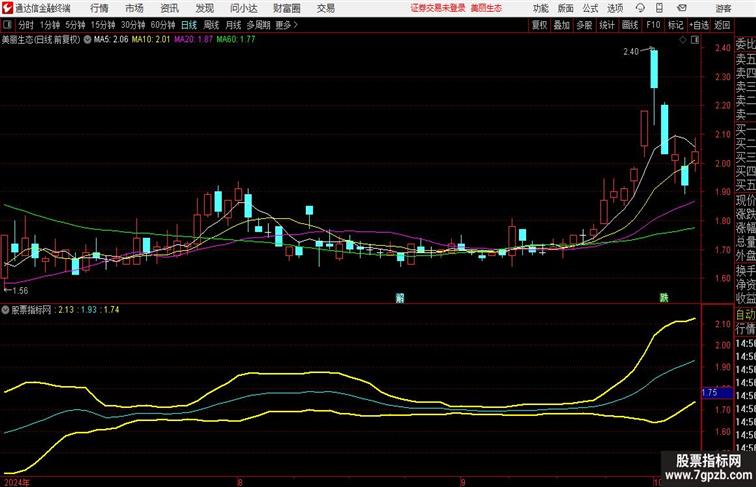Open the 选项 menu
Screen dimensions: 756x487
click(x=615, y=8)
